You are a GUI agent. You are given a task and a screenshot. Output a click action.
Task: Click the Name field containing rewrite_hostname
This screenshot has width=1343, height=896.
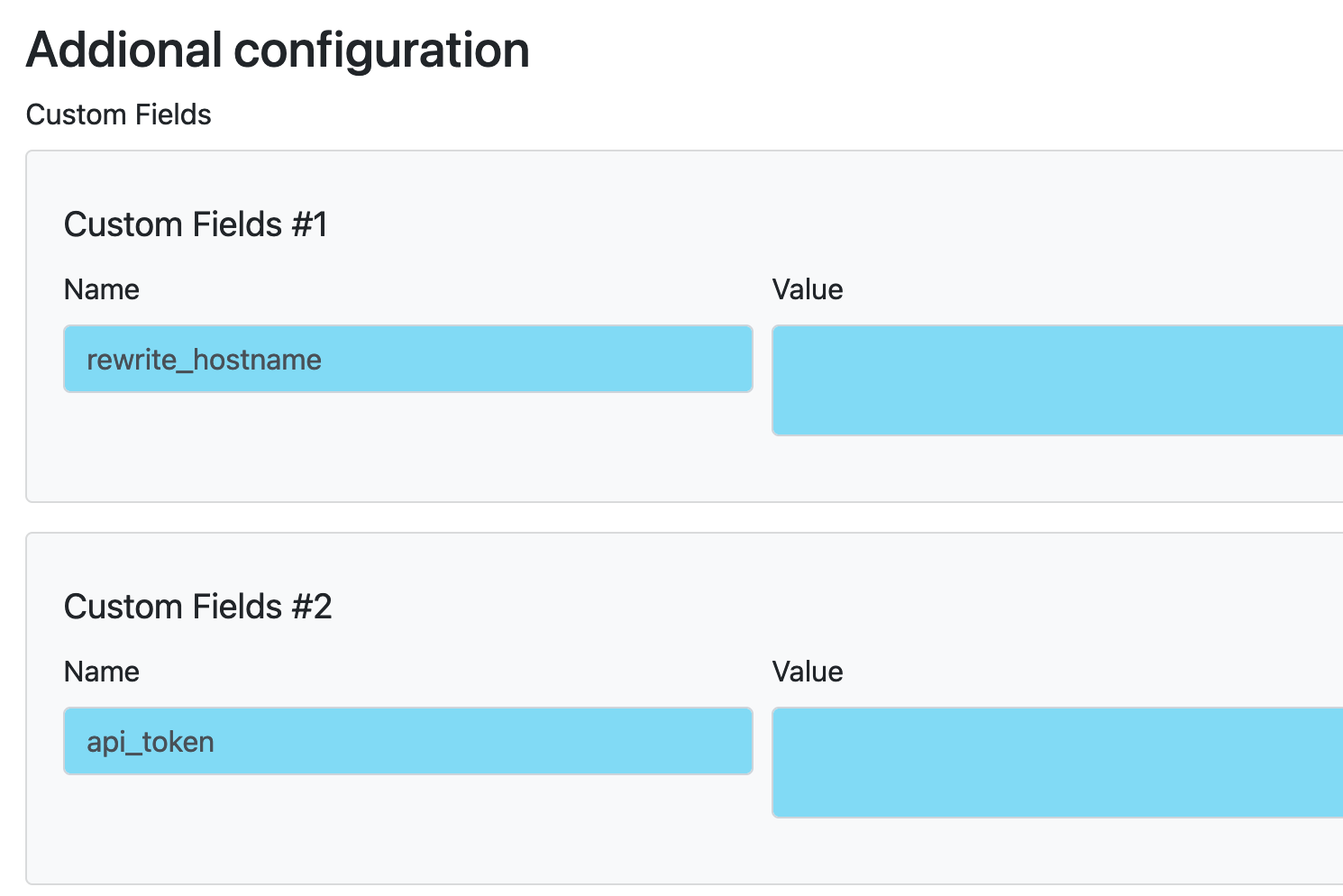point(407,359)
